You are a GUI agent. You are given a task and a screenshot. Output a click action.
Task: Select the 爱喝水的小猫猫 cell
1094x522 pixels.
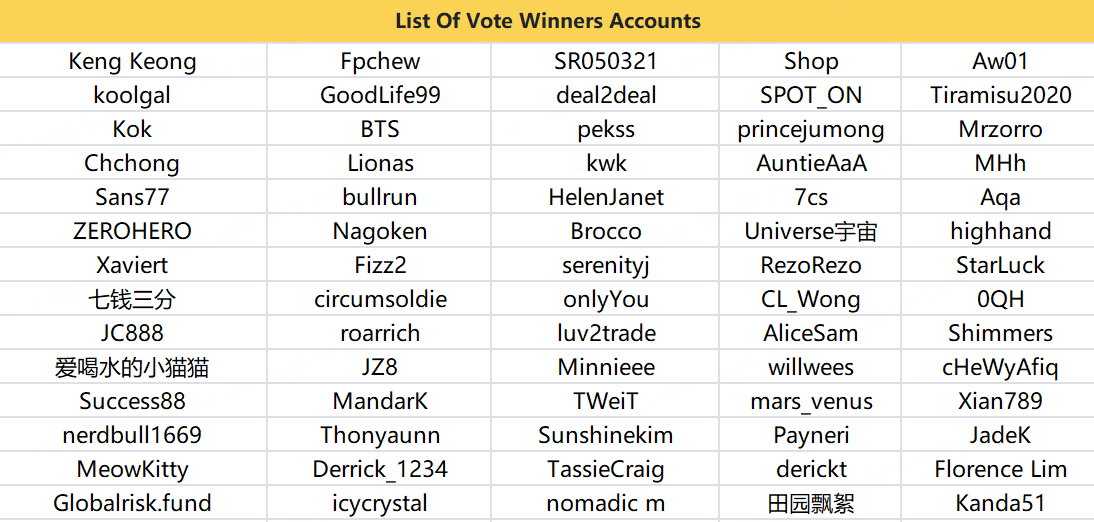tap(133, 367)
